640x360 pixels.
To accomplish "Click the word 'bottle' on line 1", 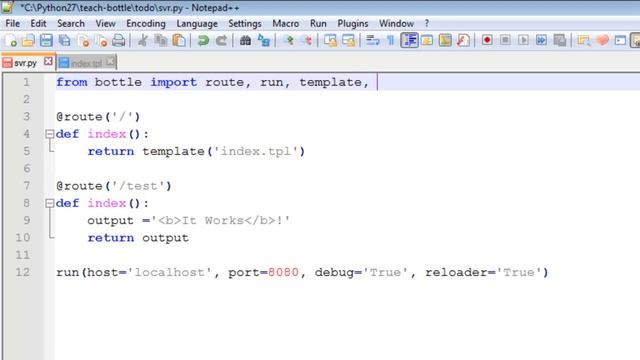I will [x=118, y=82].
